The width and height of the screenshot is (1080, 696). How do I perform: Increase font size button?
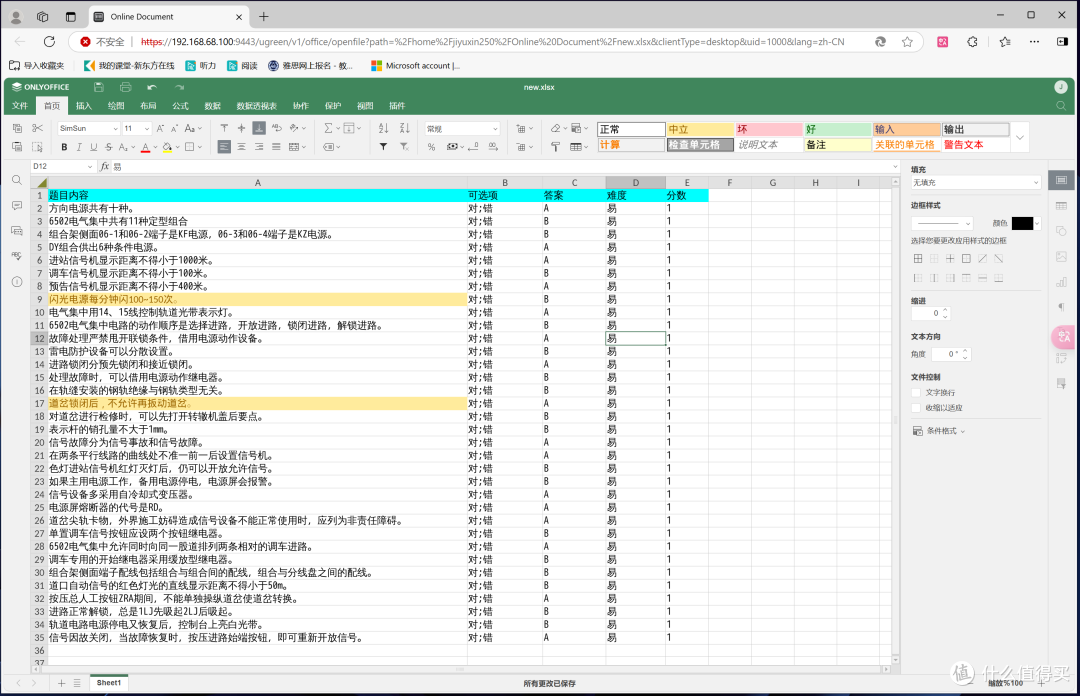click(160, 128)
